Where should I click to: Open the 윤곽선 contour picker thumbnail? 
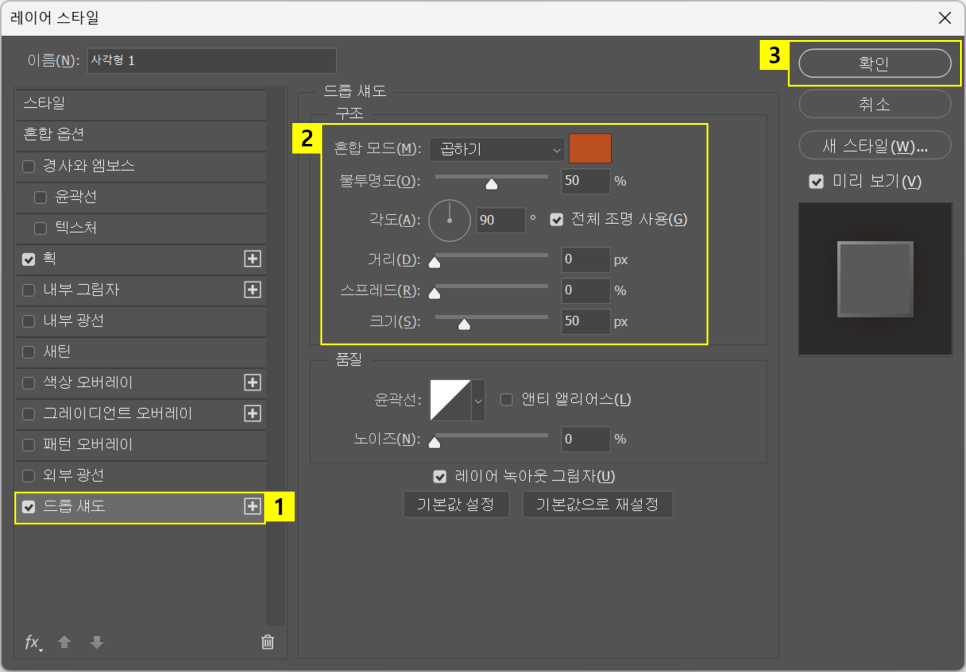point(450,400)
